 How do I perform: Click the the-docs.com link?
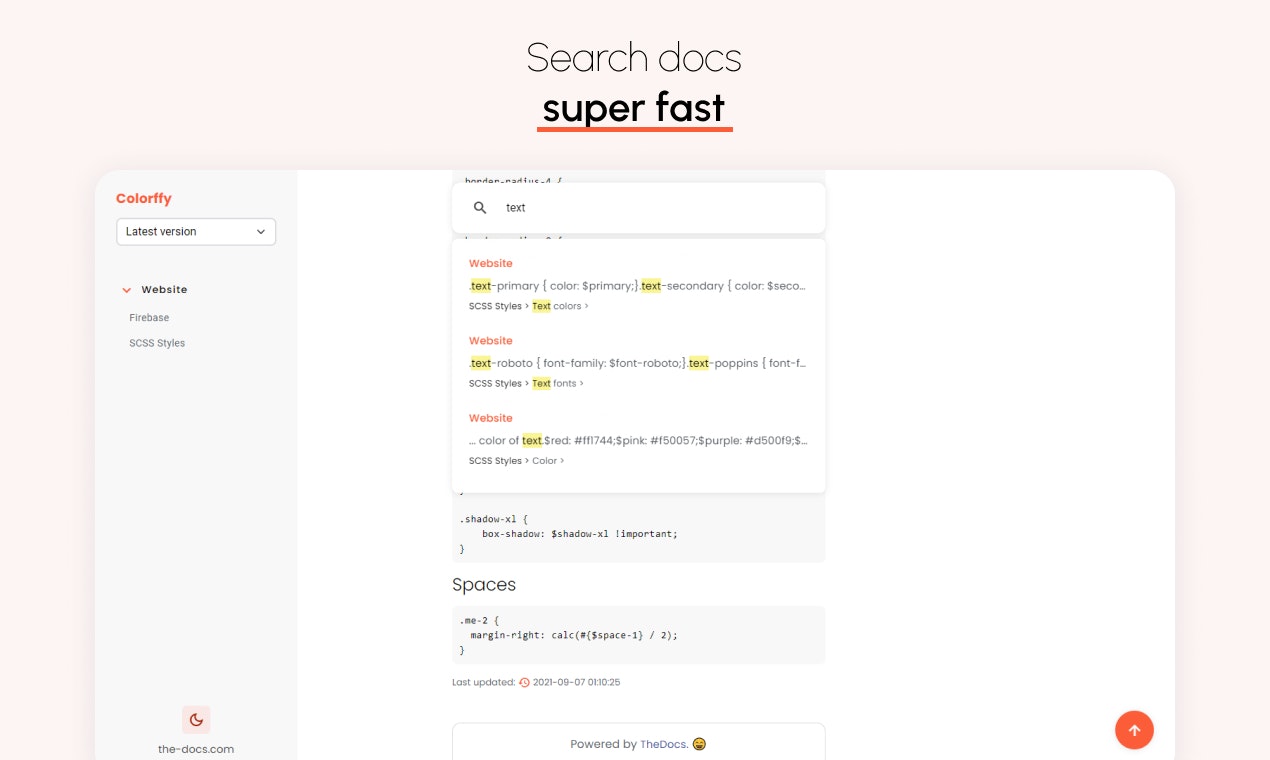(x=196, y=748)
